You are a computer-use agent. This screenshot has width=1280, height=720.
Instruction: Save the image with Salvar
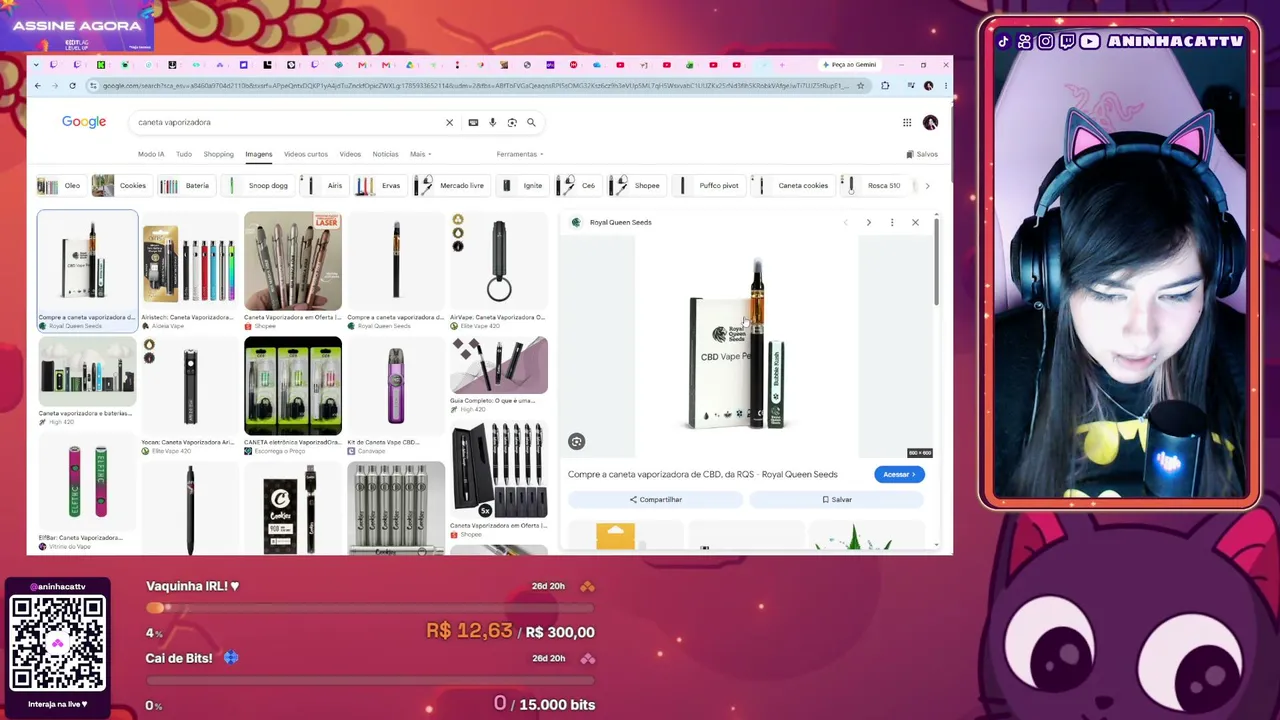tap(837, 499)
